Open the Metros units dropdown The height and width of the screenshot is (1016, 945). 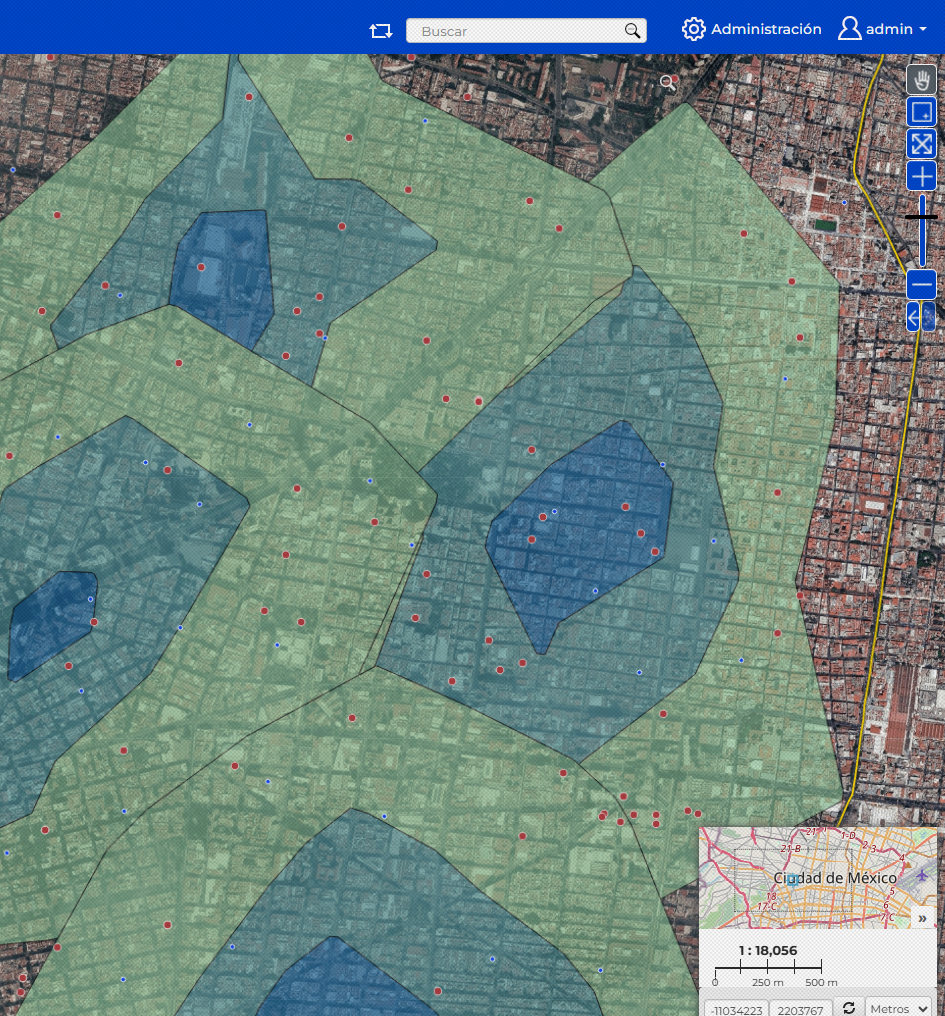click(x=898, y=1008)
